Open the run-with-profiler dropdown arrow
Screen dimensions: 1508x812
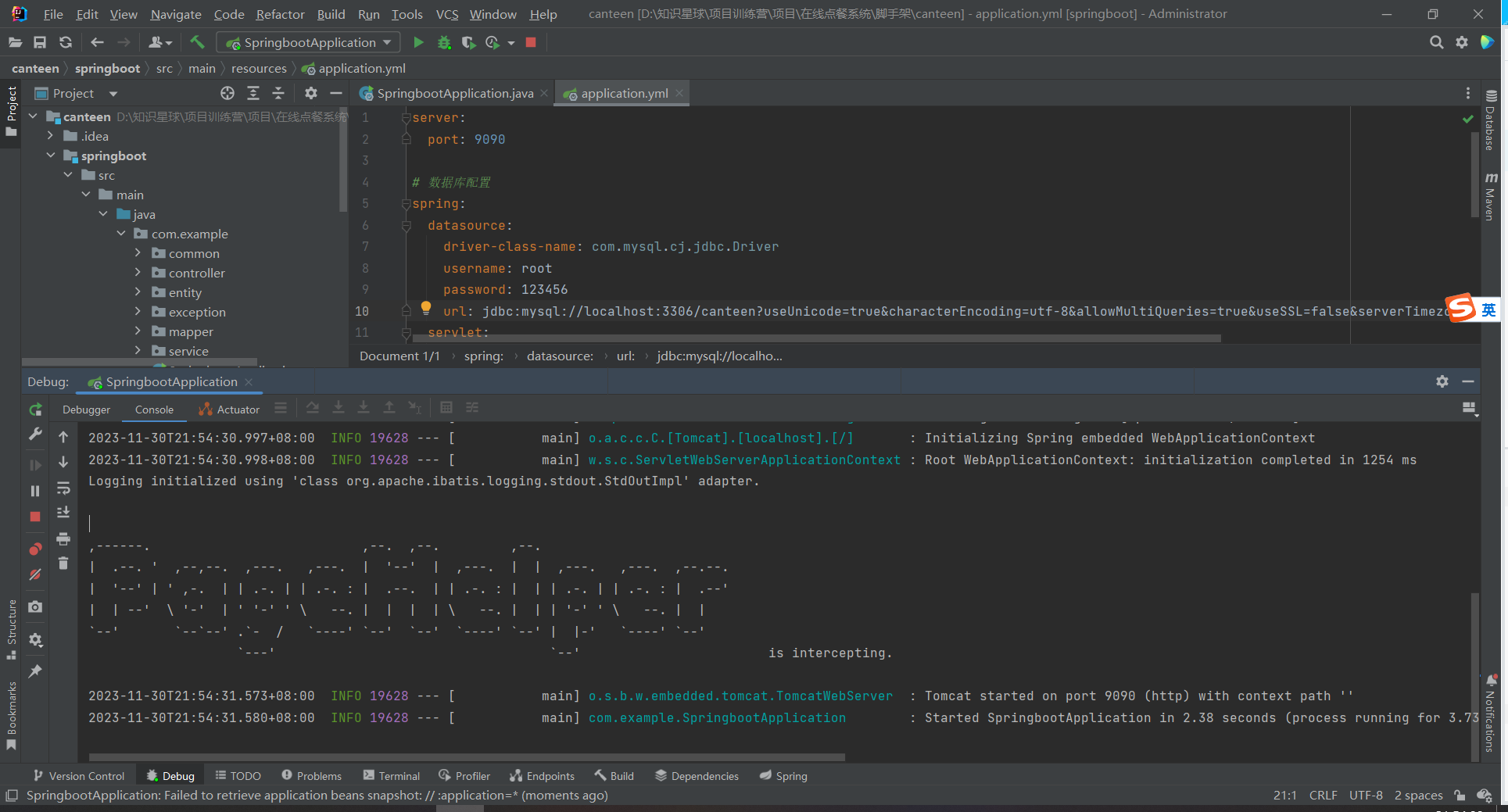(x=511, y=43)
